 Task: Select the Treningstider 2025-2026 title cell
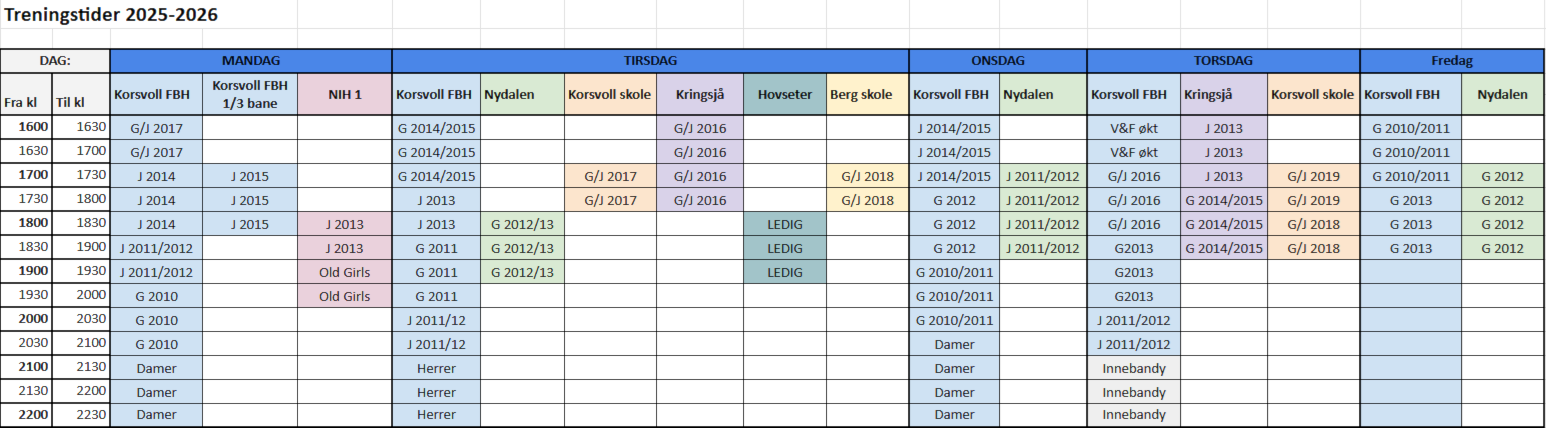(111, 15)
